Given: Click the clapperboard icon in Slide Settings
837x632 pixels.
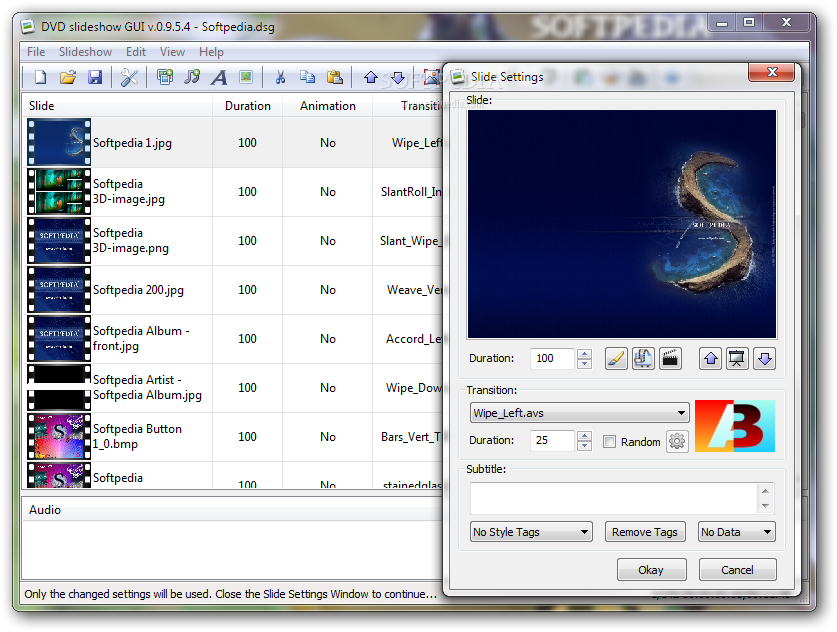Looking at the screenshot, I should (x=670, y=359).
